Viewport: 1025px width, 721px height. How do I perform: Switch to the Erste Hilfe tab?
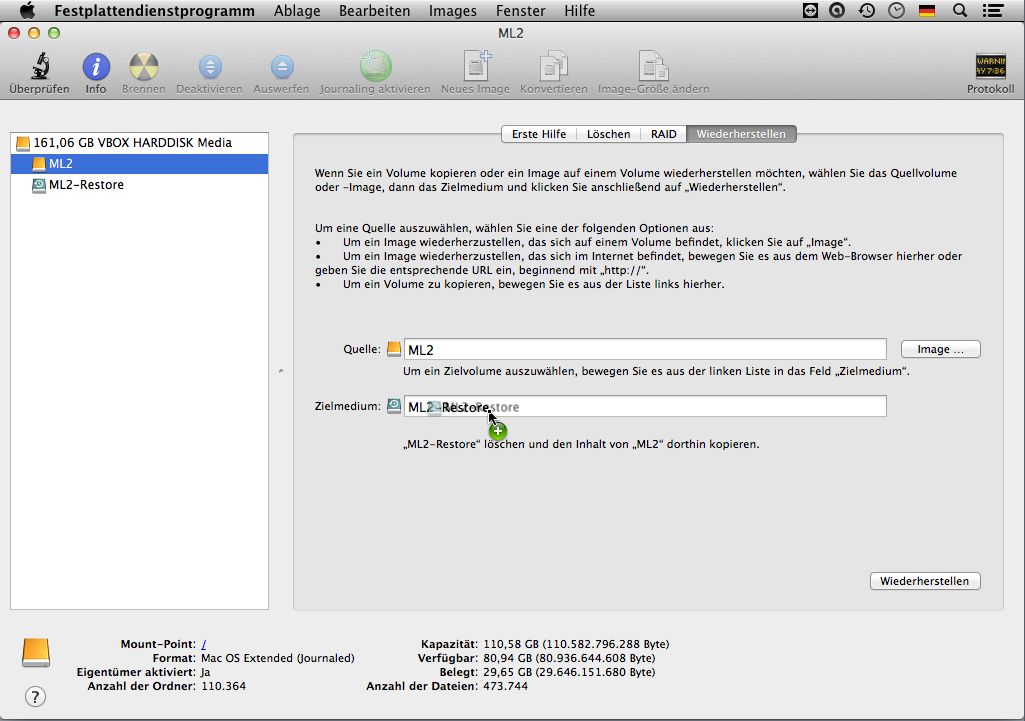pyautogui.click(x=539, y=134)
